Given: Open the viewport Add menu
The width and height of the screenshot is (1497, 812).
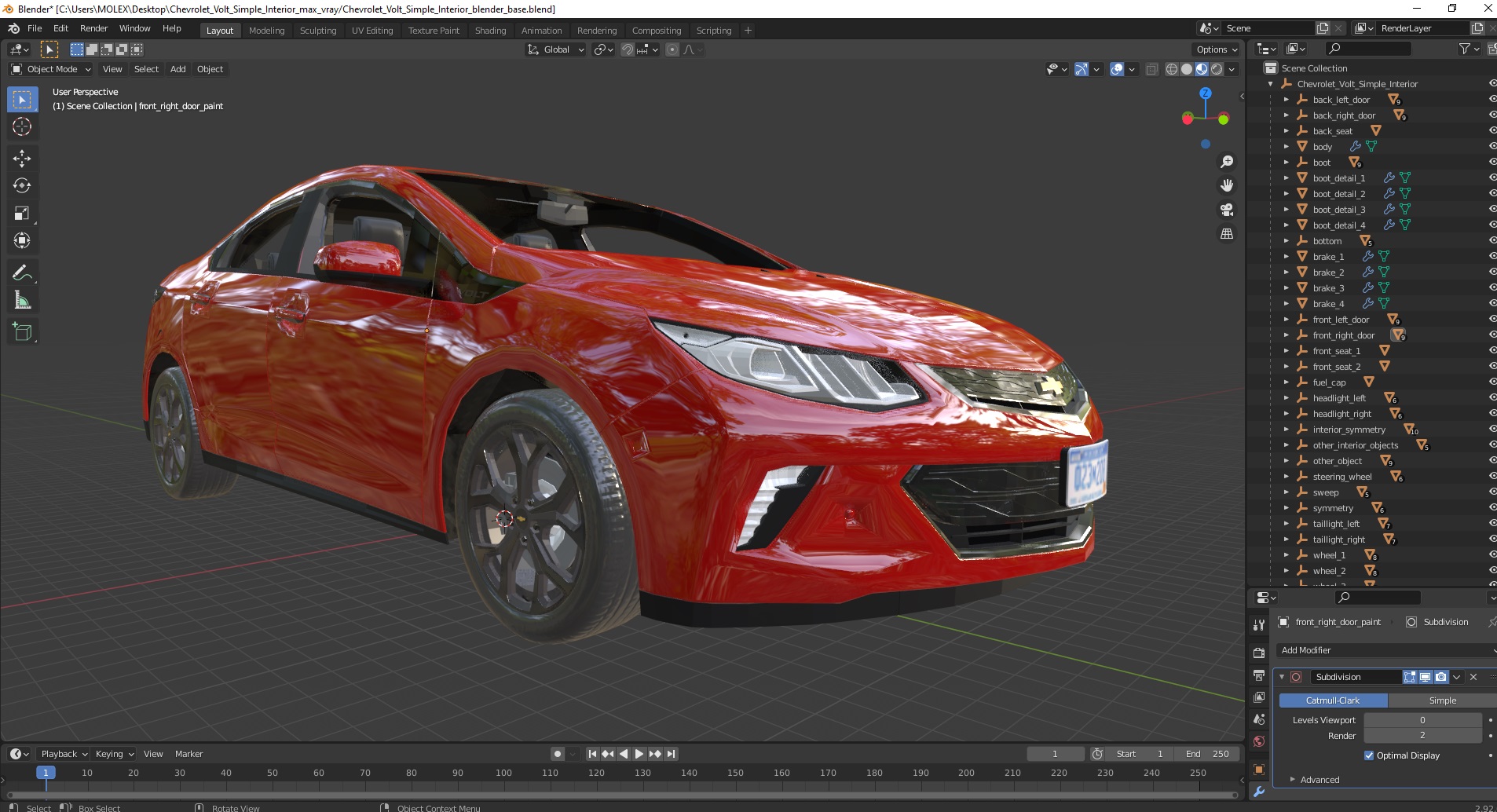Looking at the screenshot, I should pyautogui.click(x=178, y=69).
